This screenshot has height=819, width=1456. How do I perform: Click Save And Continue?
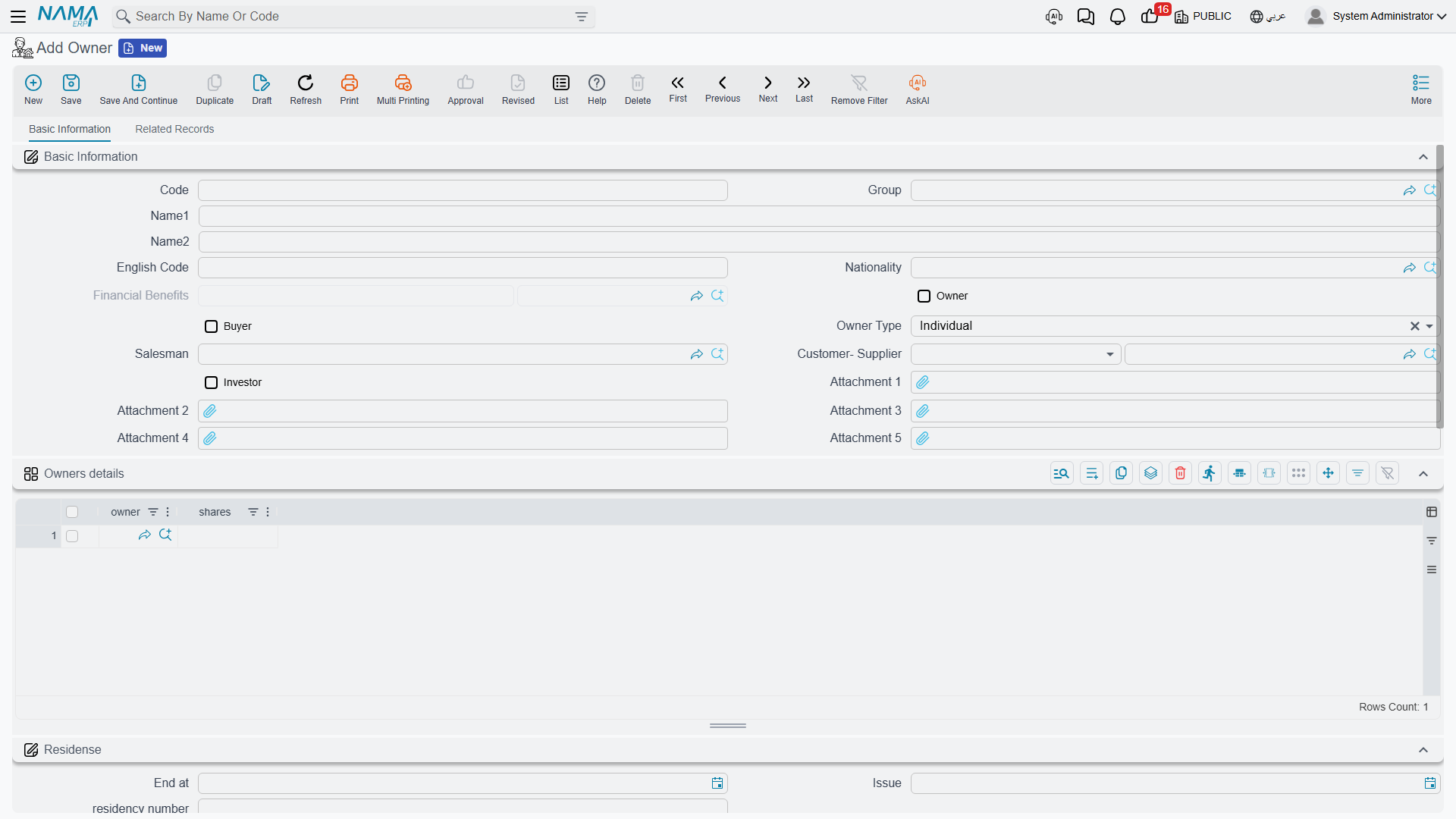[x=139, y=89]
